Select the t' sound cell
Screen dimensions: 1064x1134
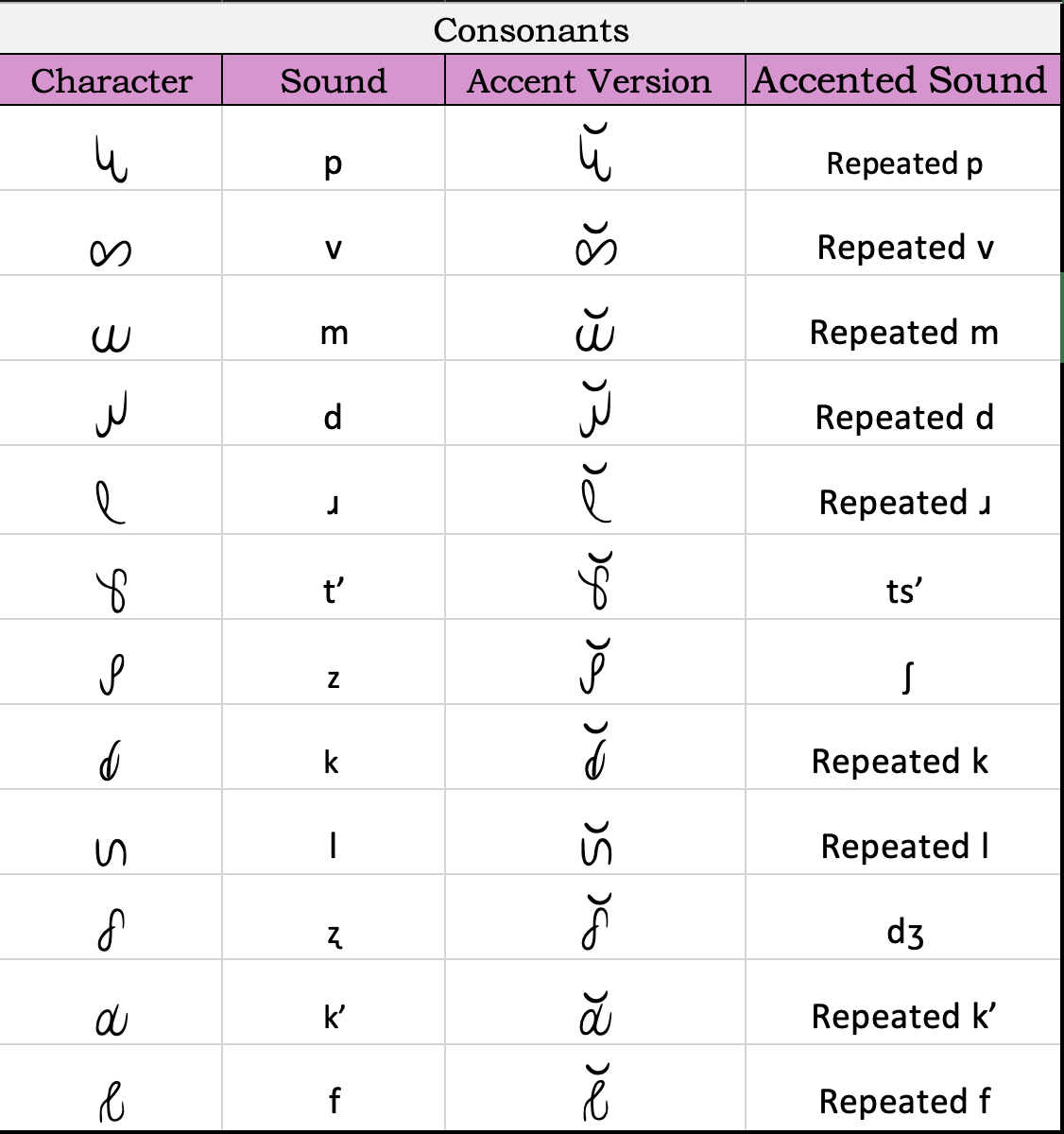[333, 591]
